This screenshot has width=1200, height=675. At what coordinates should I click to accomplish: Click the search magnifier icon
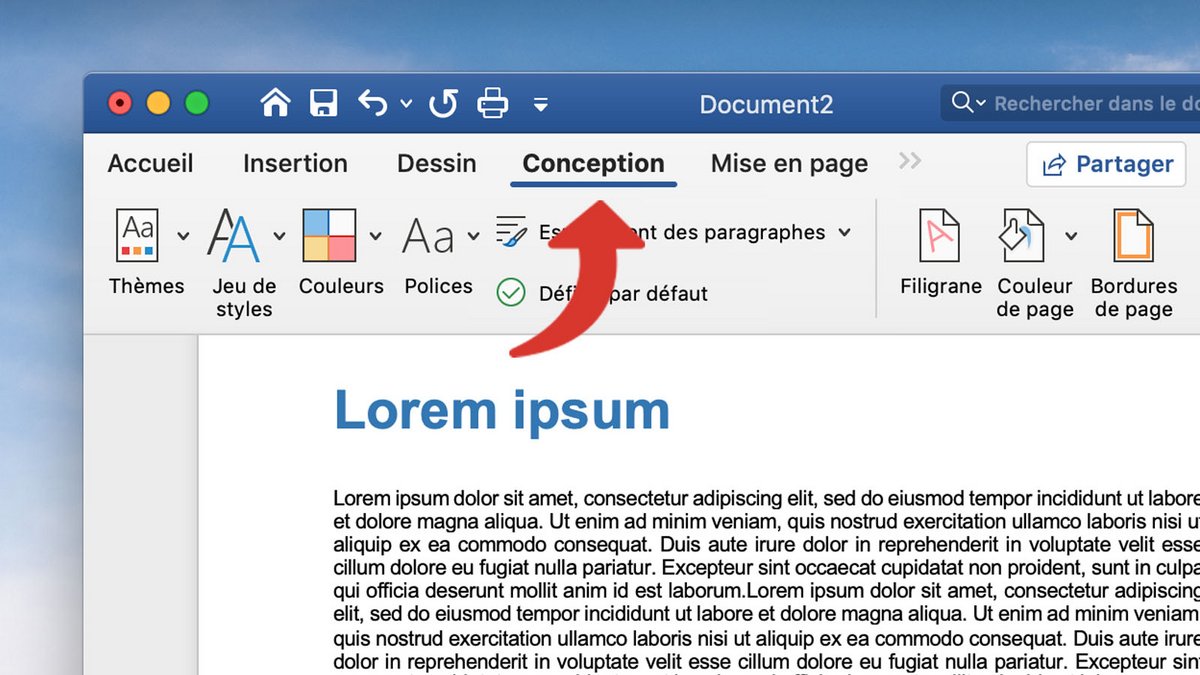[x=962, y=103]
